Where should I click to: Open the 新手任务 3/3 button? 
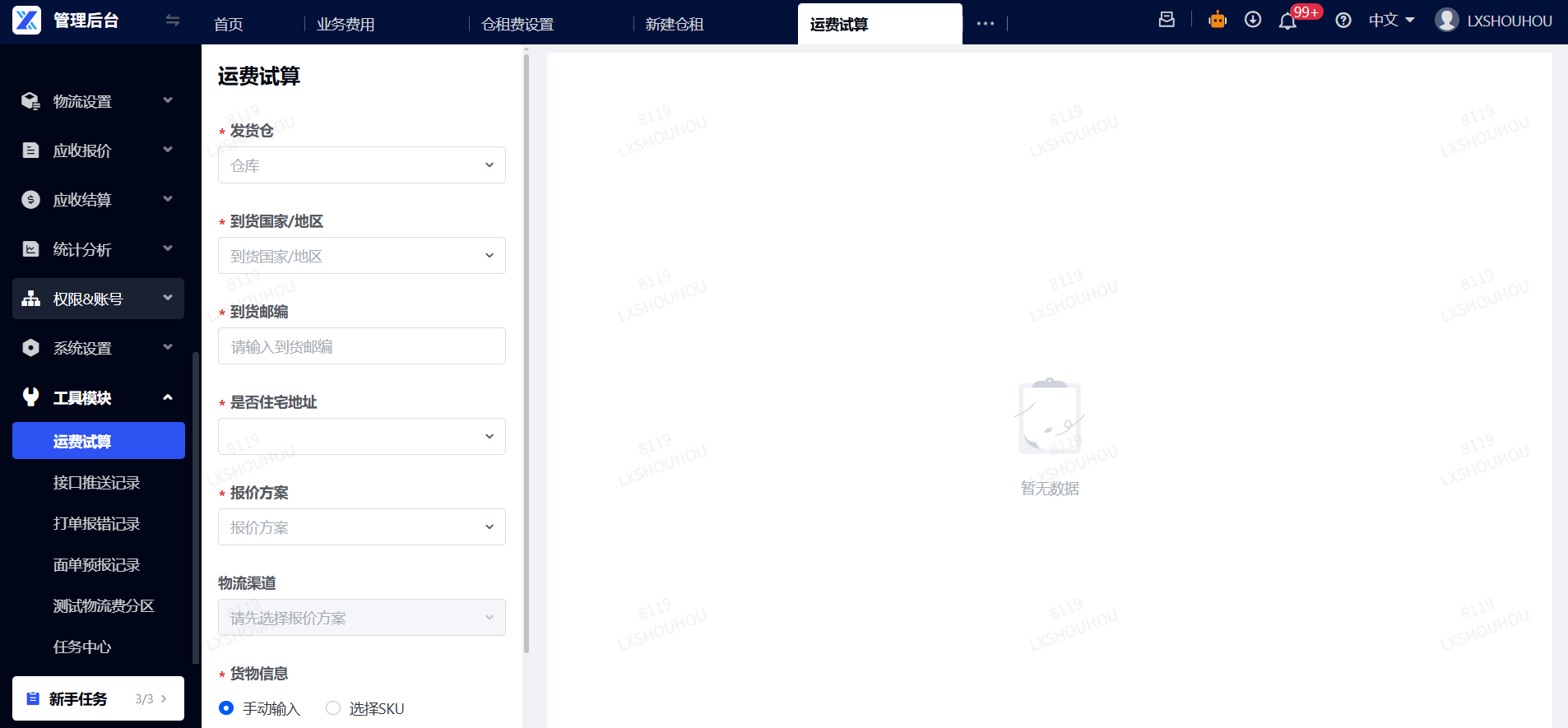pos(99,698)
